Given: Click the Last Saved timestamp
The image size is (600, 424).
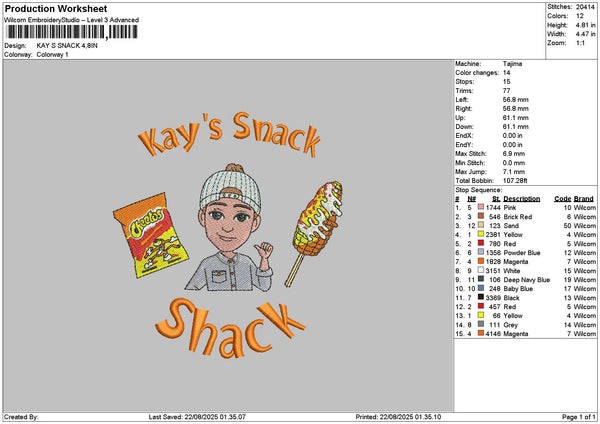Looking at the screenshot, I should click(197, 417).
